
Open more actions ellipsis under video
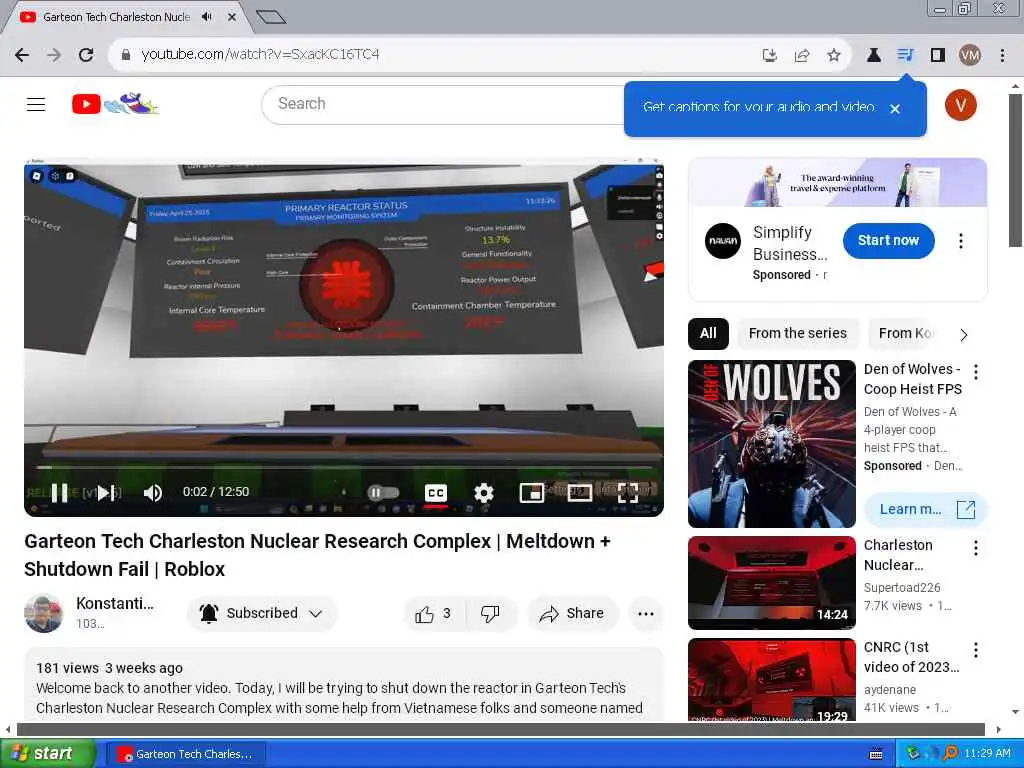(646, 614)
